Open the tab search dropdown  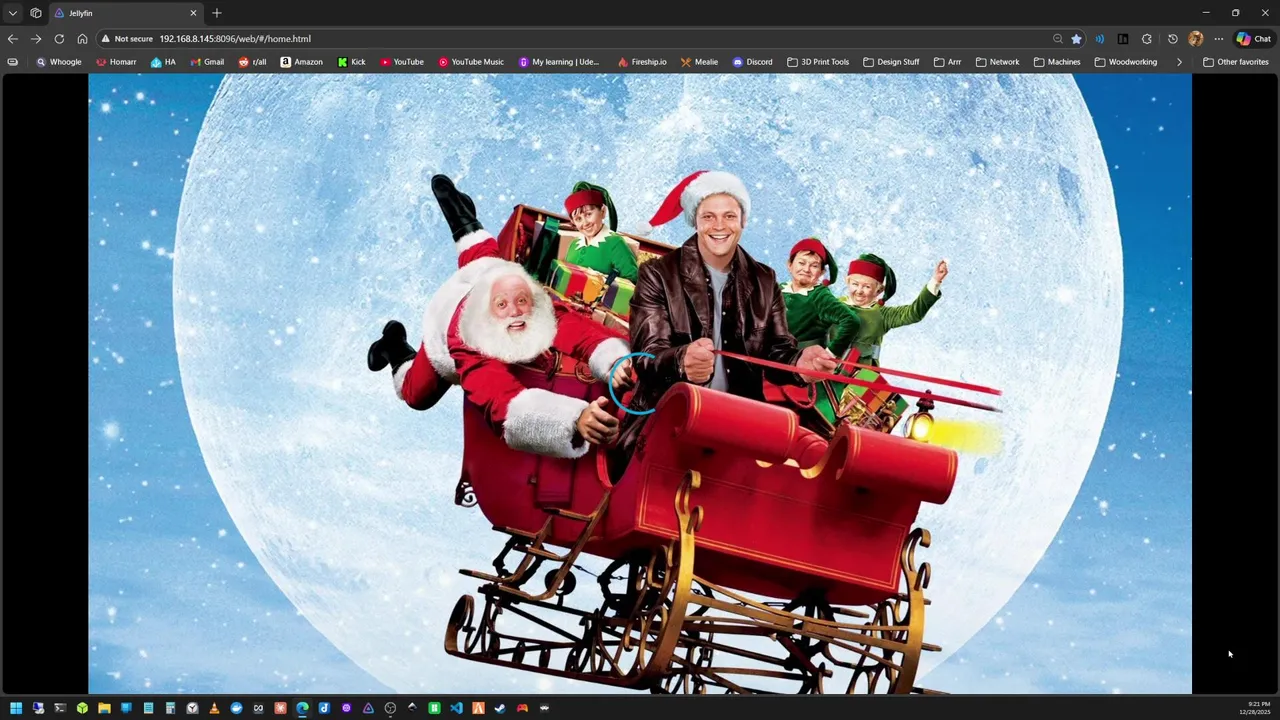pyautogui.click(x=12, y=13)
